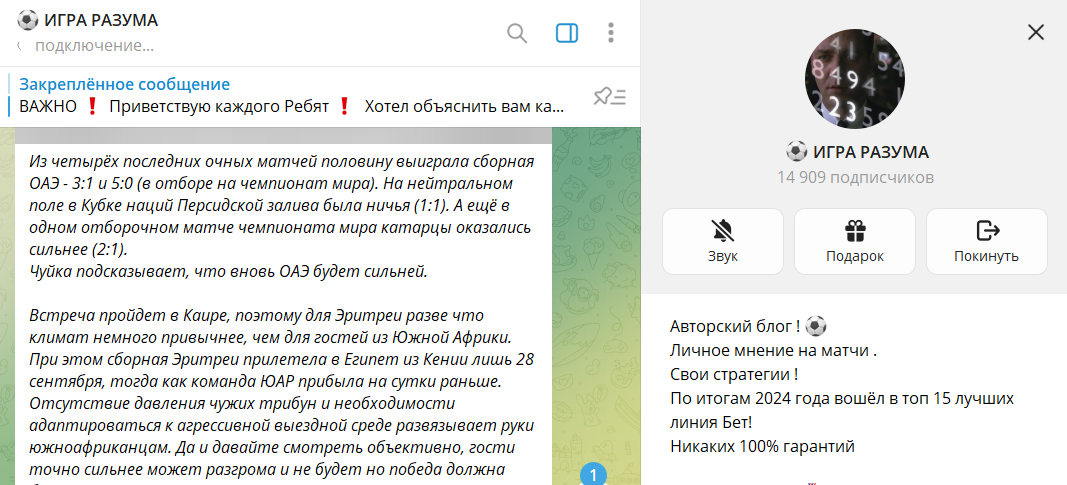Mute channel with the Звук button

(x=723, y=241)
